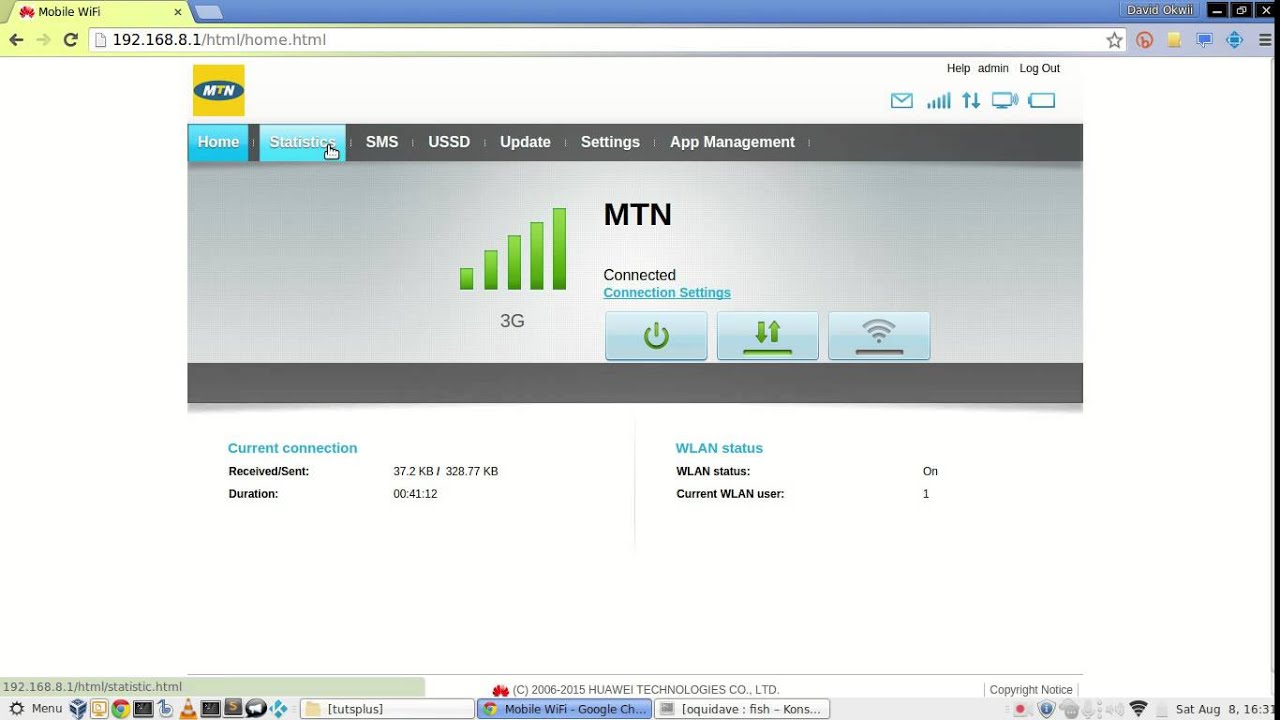
Task: Open the Statistics tab
Action: click(x=302, y=142)
